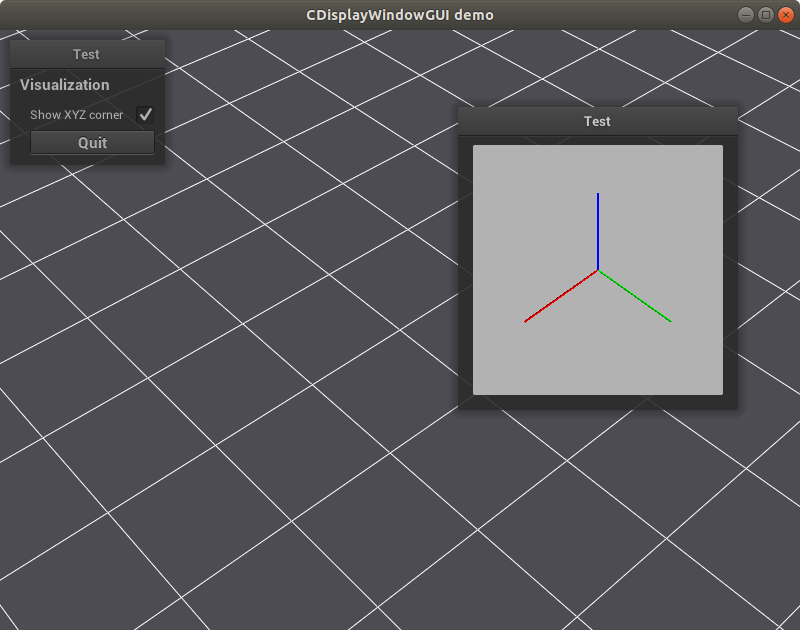This screenshot has height=630, width=800.
Task: Click the CDisplayWindowGUI demo window title
Action: pyautogui.click(x=400, y=14)
